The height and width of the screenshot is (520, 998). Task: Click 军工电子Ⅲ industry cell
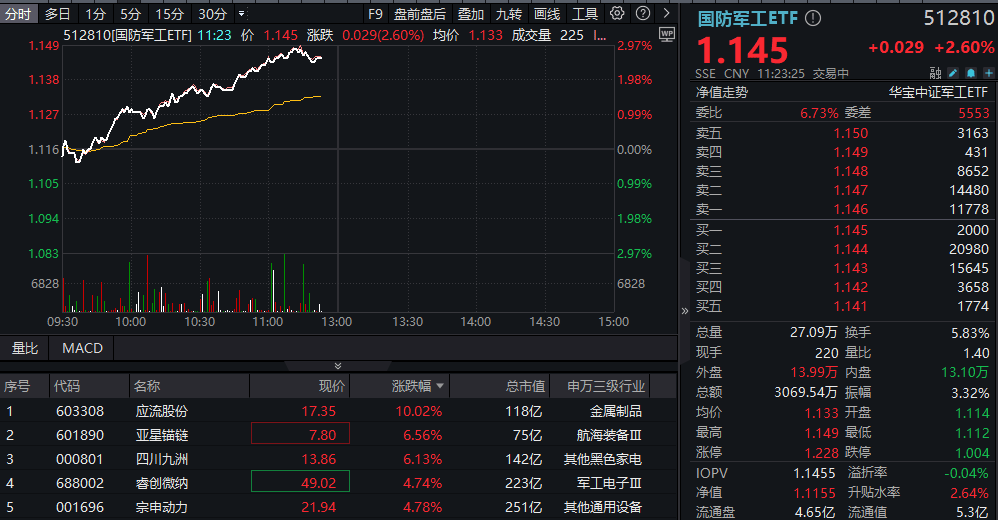[608, 483]
